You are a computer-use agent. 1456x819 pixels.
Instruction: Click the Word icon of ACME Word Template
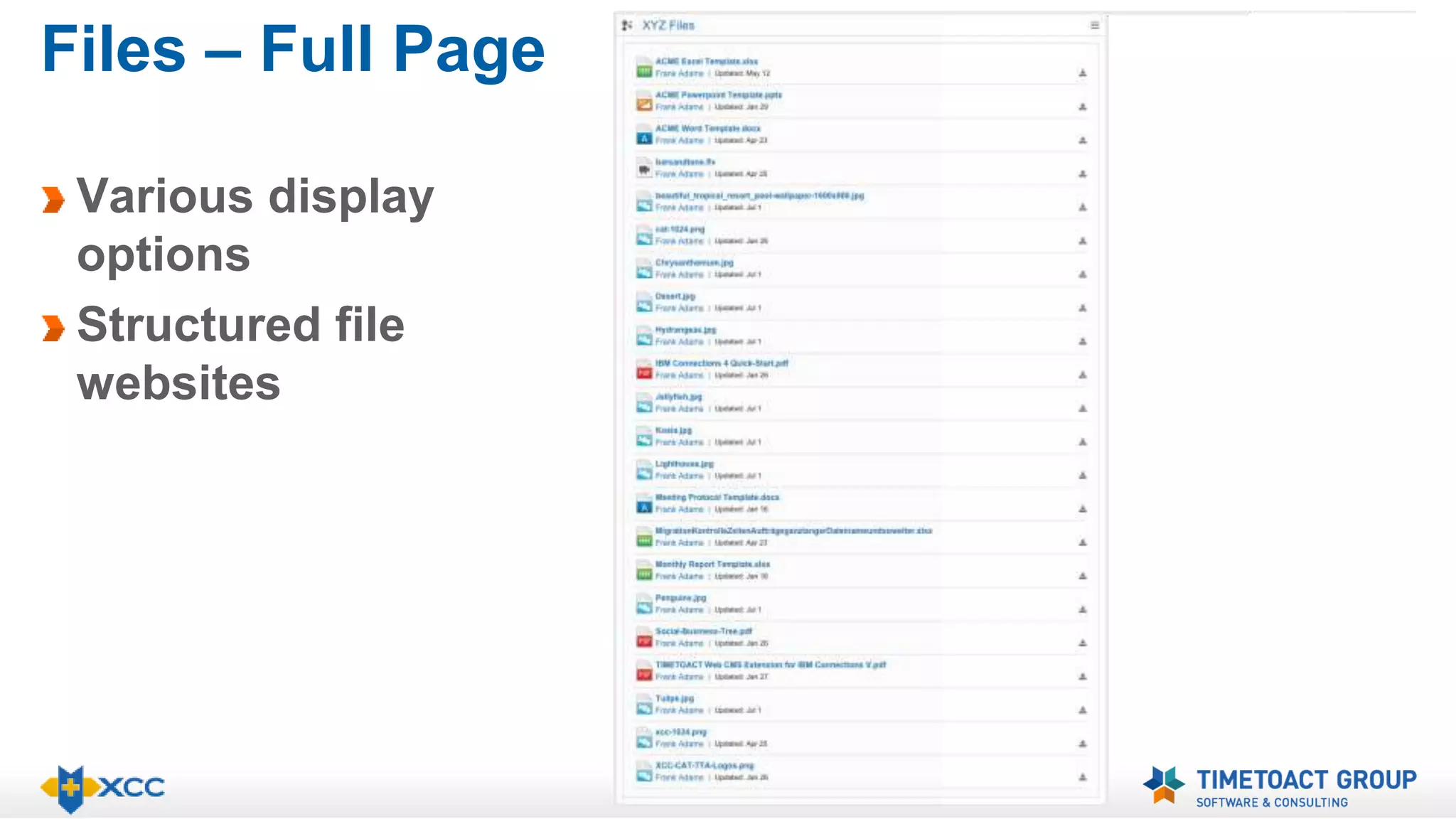644,134
